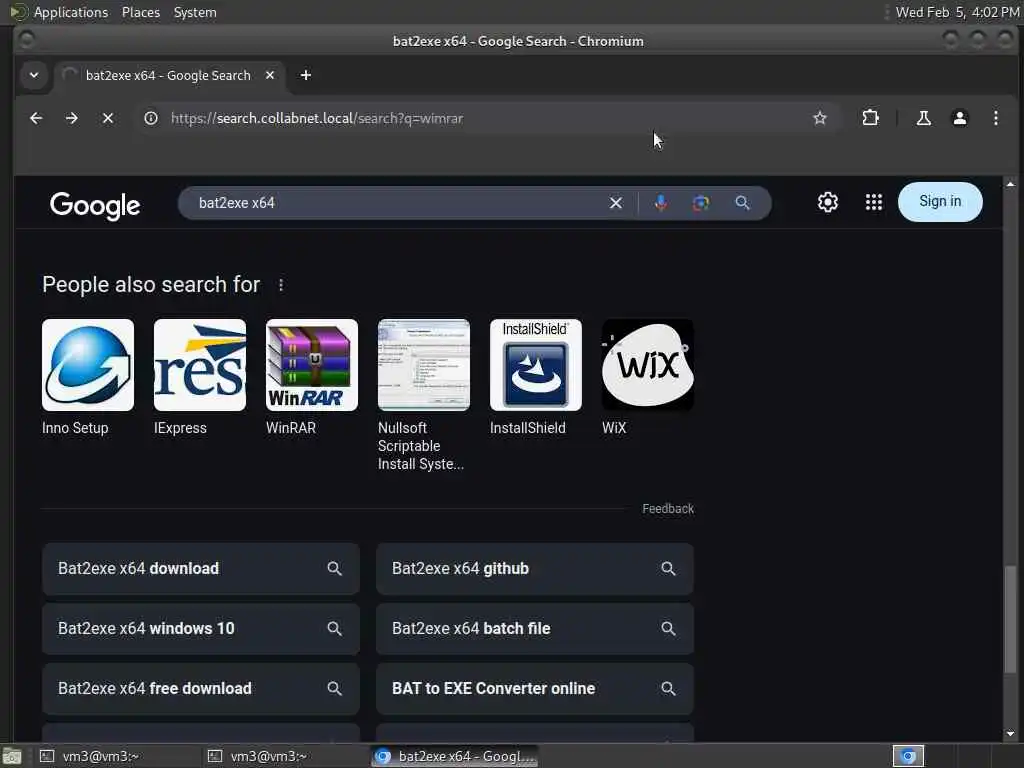Screen dimensions: 1024x768
Task: Click the Inno Setup label
Action: [x=75, y=428]
